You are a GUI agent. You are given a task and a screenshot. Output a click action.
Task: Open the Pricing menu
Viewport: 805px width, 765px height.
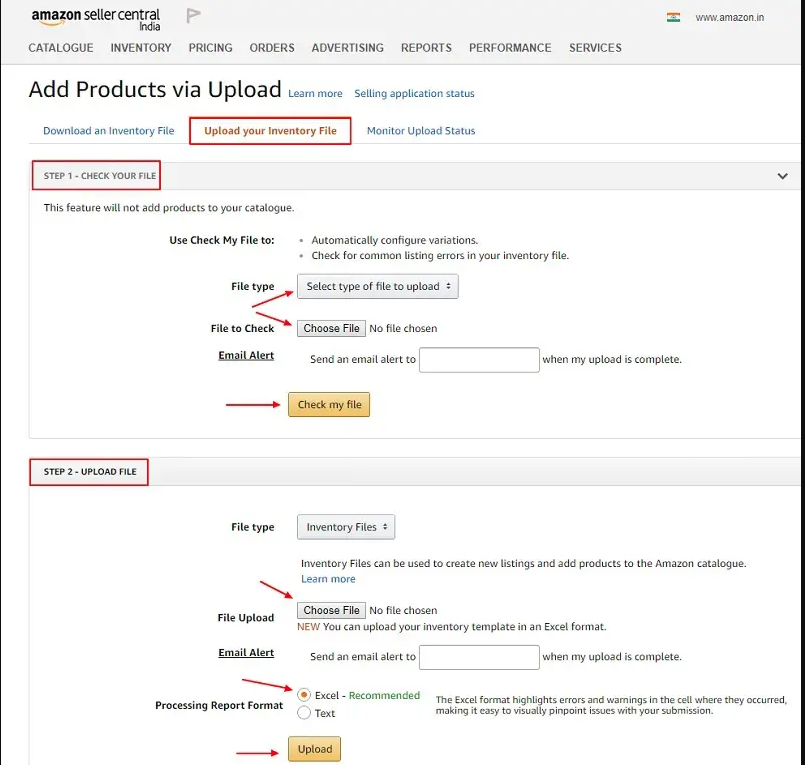[210, 48]
